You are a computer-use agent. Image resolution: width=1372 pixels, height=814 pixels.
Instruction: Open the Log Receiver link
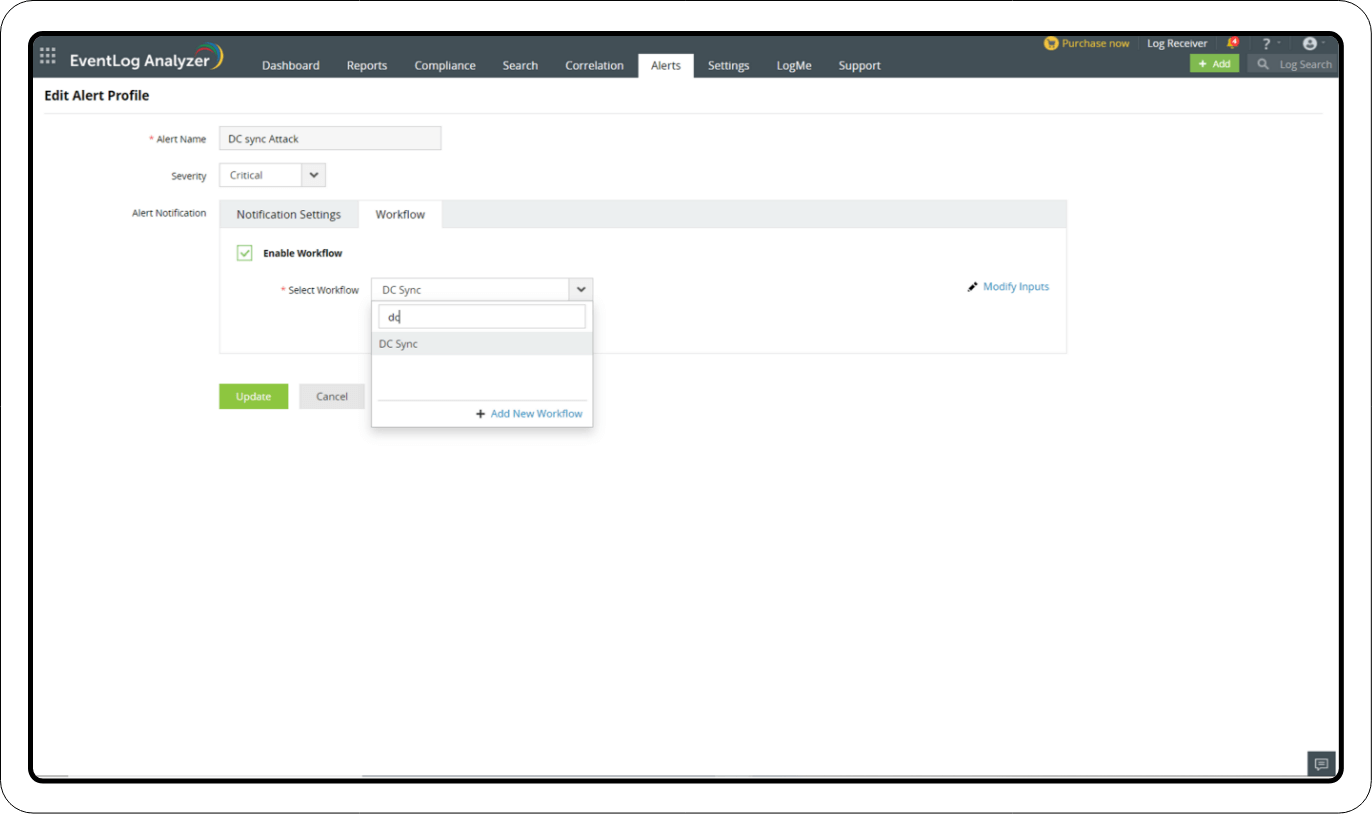1177,44
